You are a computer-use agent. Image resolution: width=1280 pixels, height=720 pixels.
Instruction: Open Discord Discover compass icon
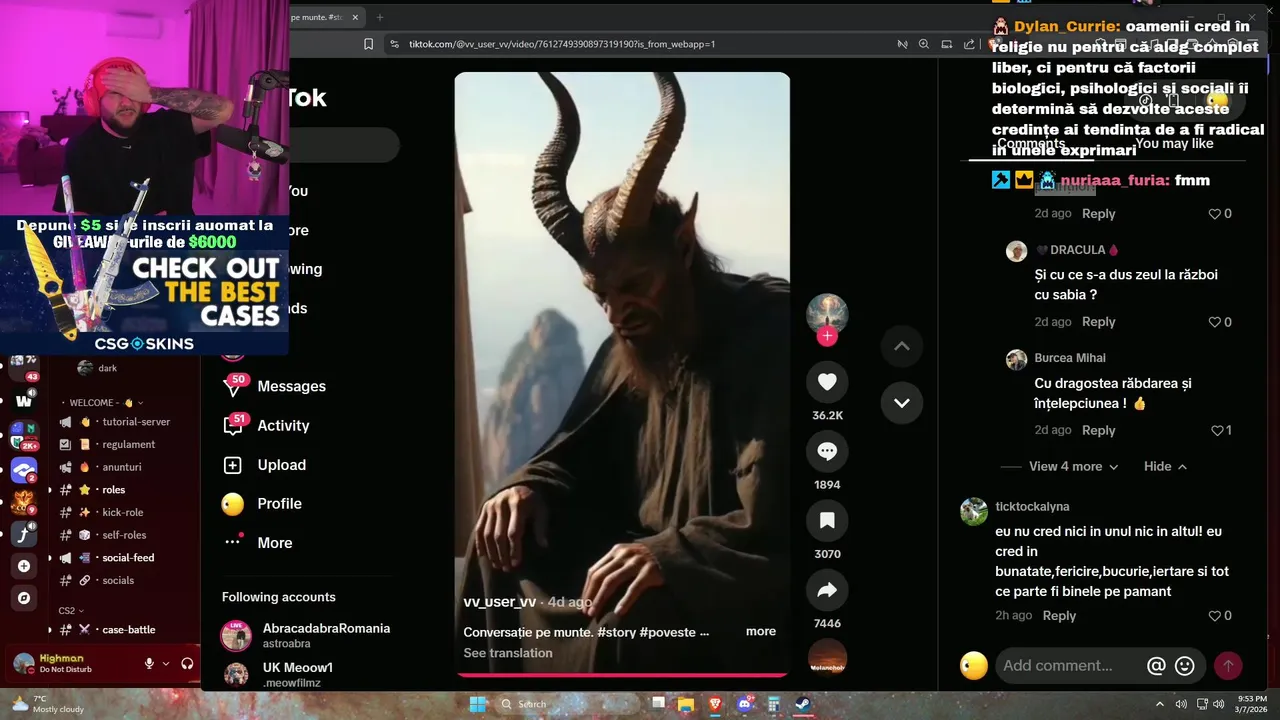pos(24,598)
